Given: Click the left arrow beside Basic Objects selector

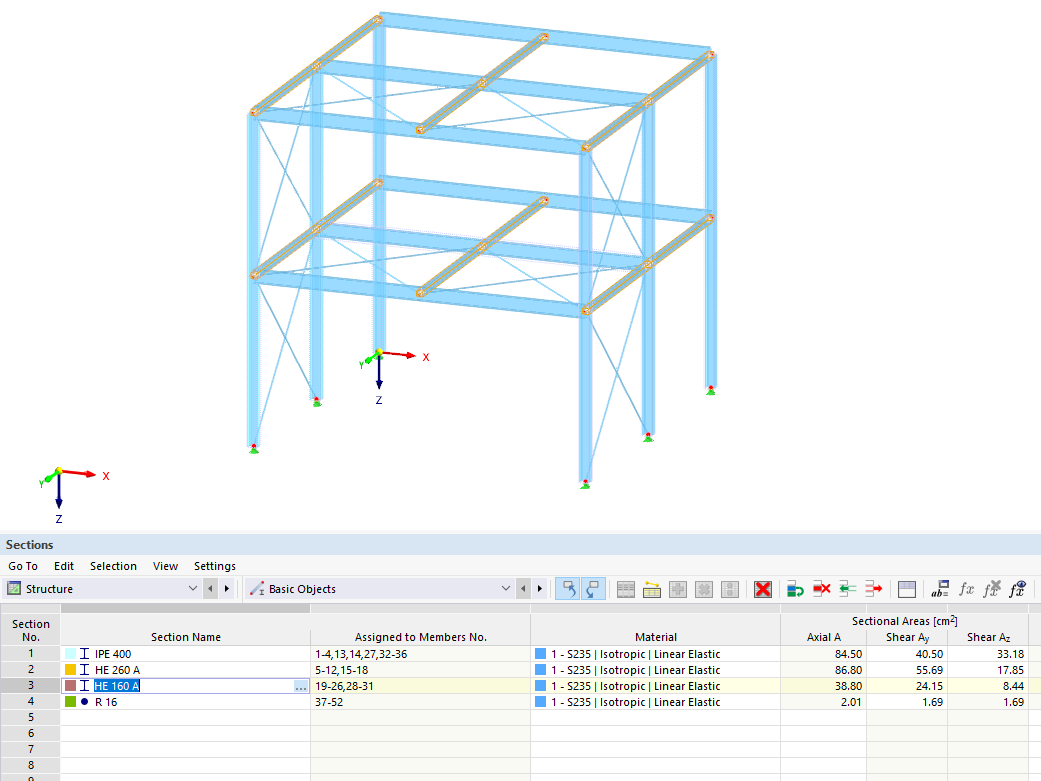Looking at the screenshot, I should coord(523,589).
